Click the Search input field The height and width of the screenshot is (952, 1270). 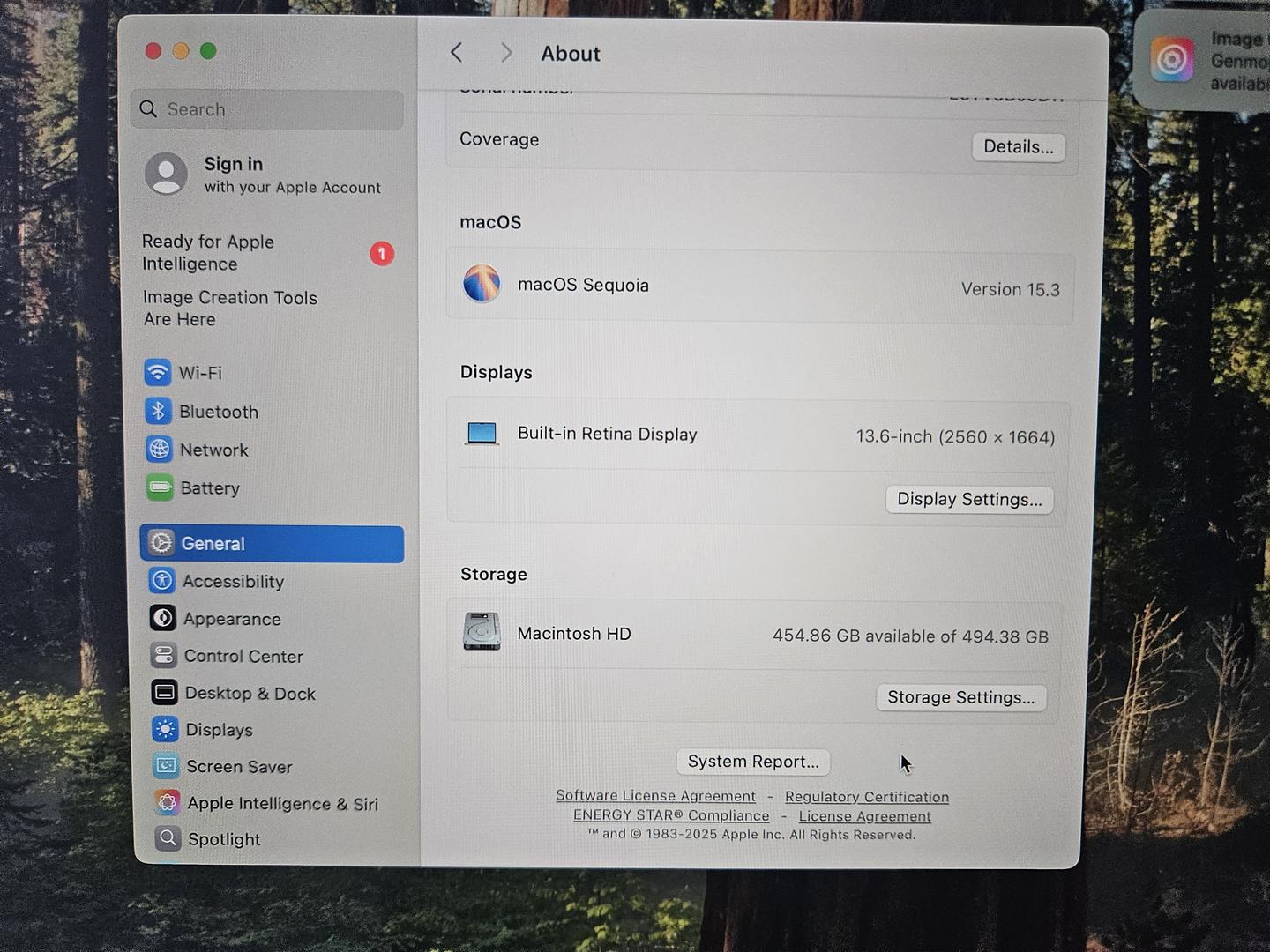coord(267,109)
